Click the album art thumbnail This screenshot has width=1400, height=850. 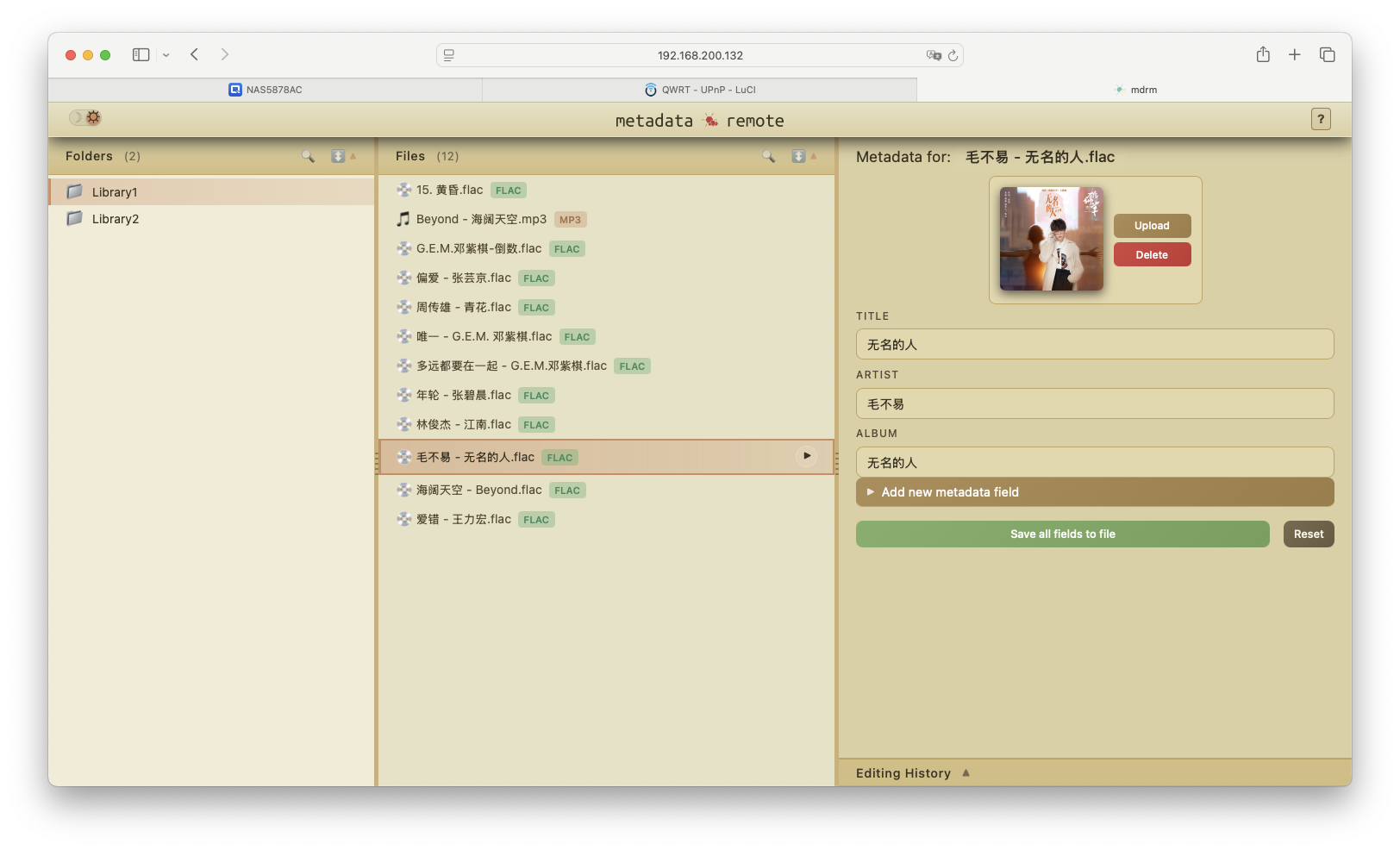[x=1051, y=239]
